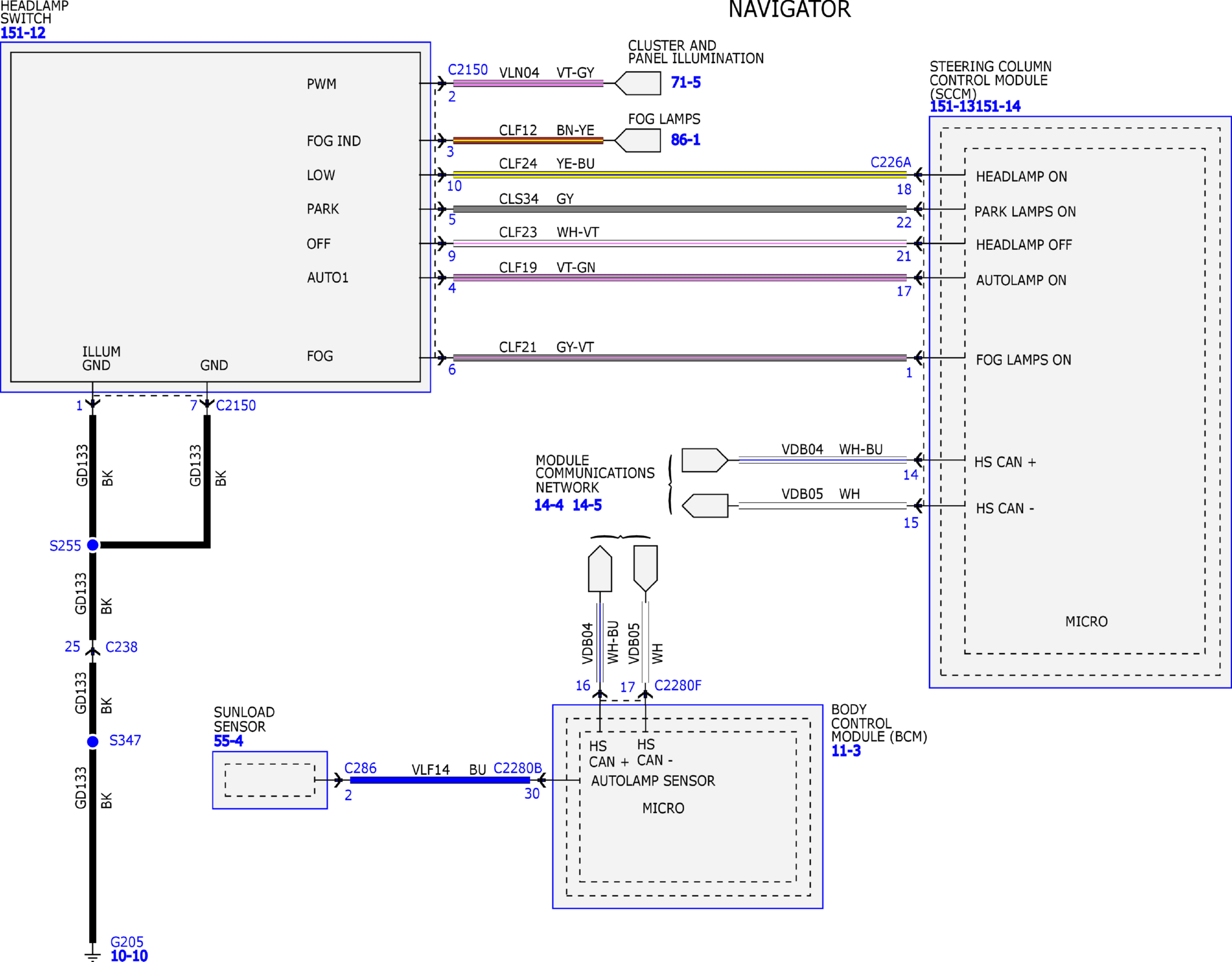Click the CLF21 circuit label

tap(518, 347)
